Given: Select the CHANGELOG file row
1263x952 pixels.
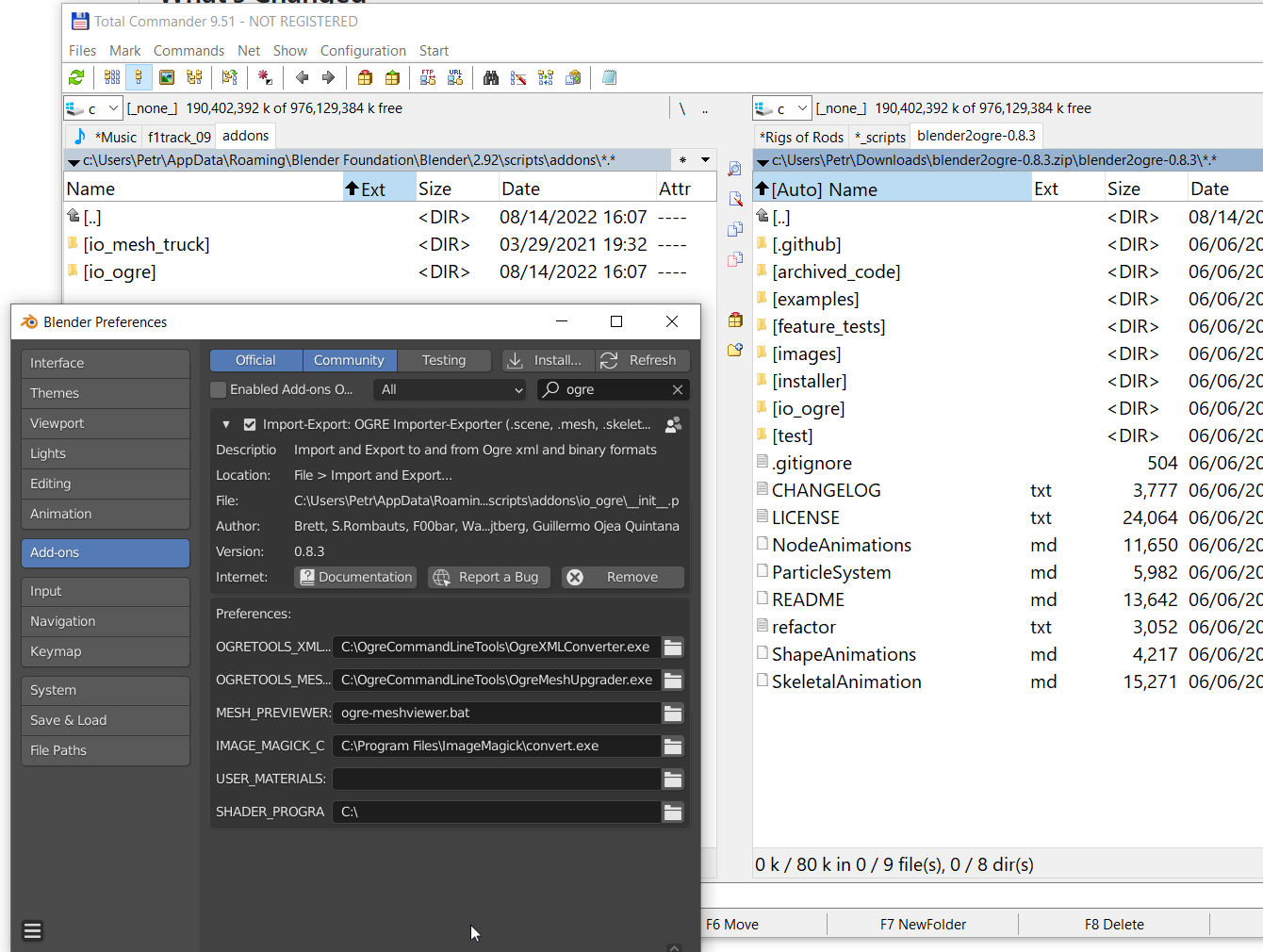Looking at the screenshot, I should (1009, 490).
